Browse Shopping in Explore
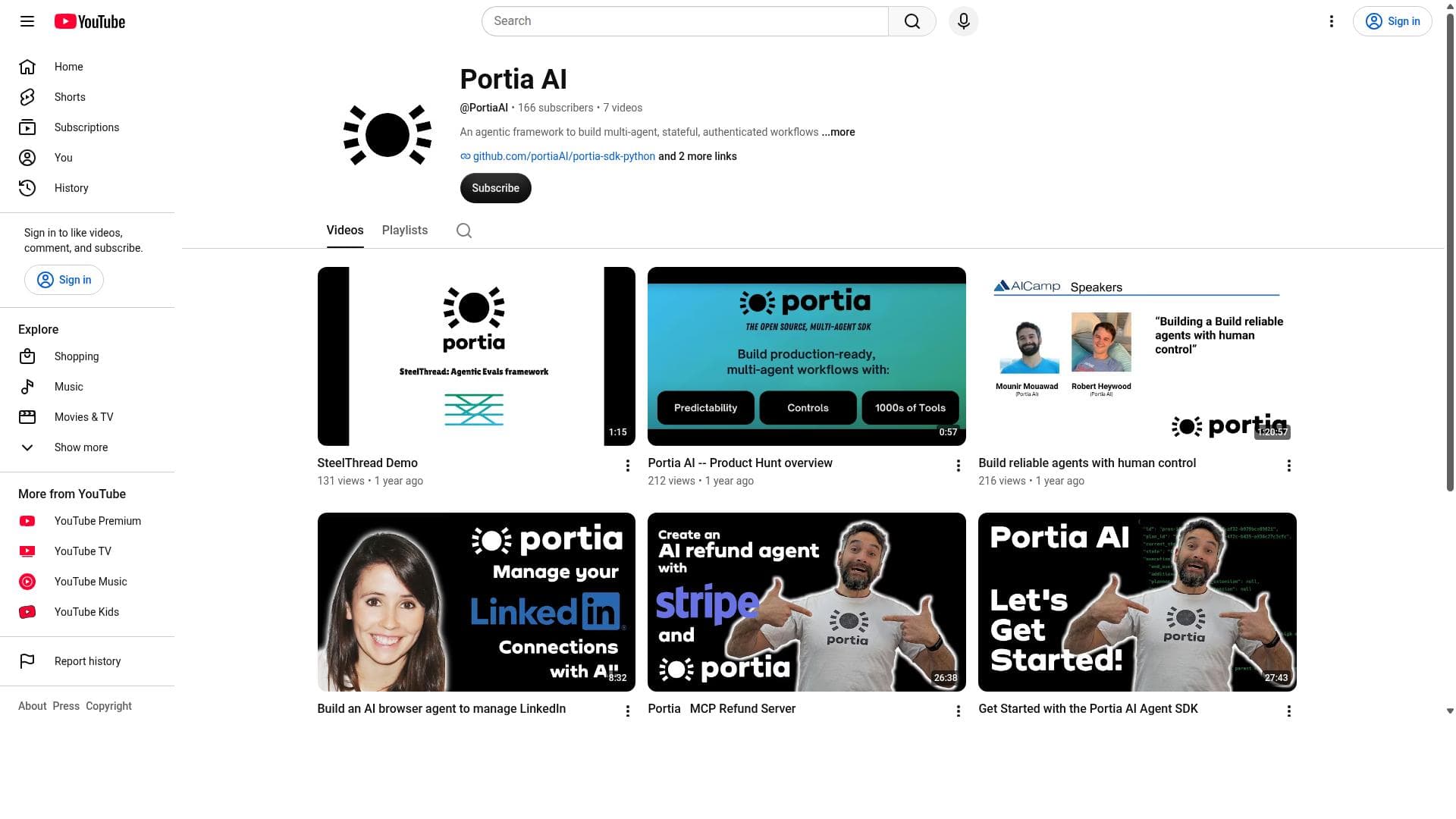1456x819 pixels. [x=87, y=356]
